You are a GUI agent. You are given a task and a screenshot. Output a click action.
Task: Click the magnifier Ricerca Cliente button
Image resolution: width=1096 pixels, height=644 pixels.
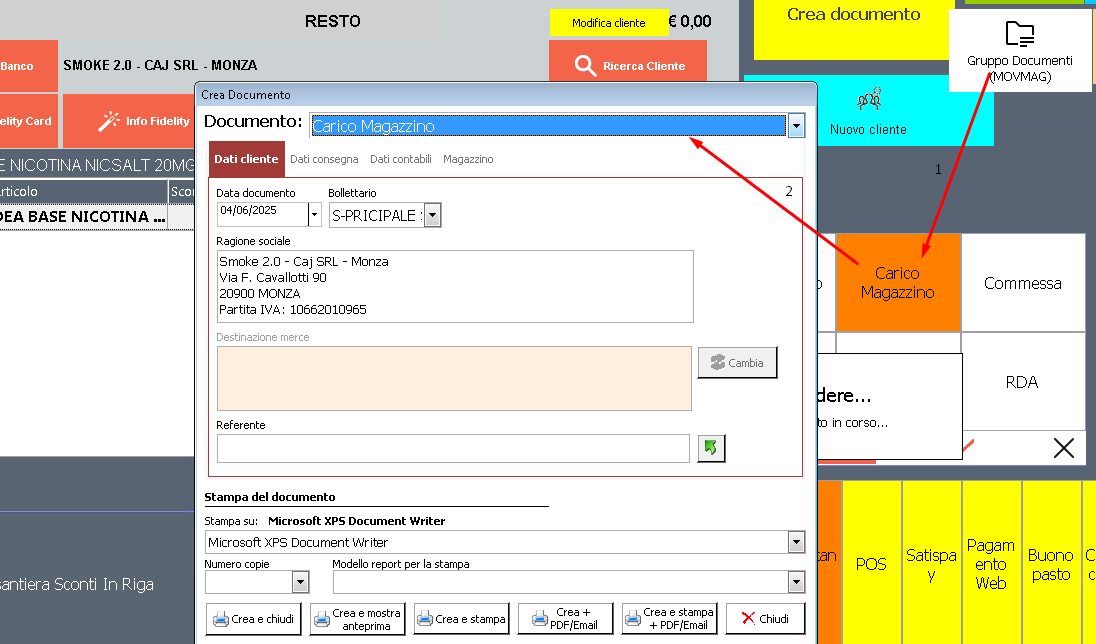(x=628, y=66)
